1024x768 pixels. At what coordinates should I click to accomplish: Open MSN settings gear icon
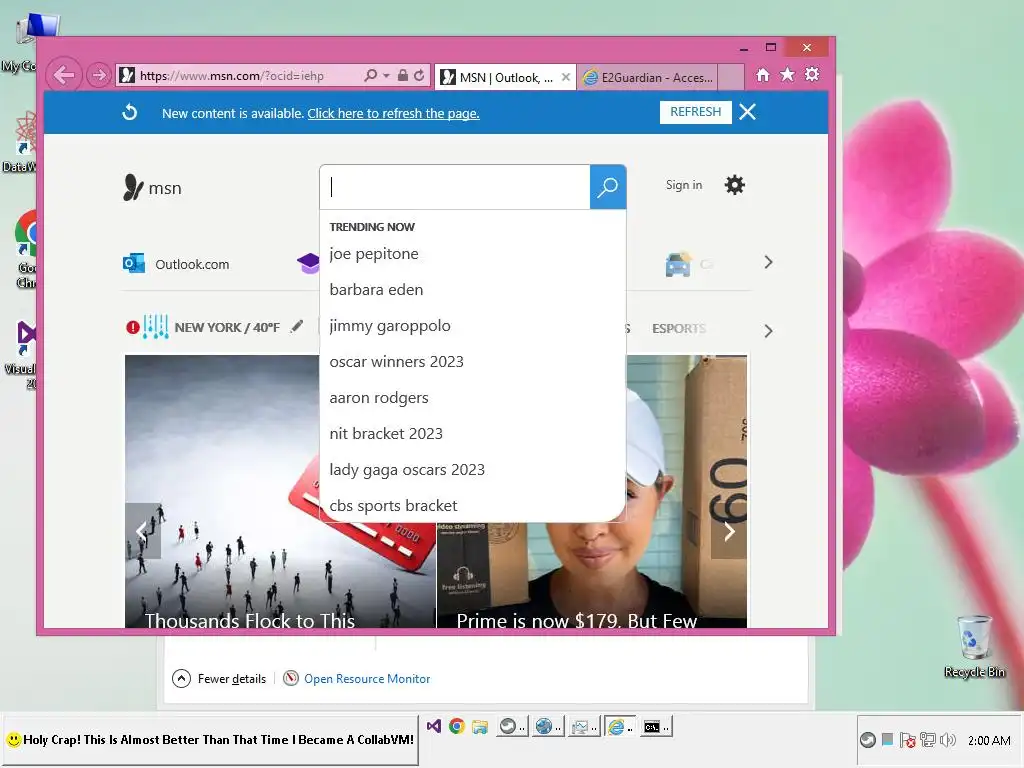[x=735, y=185]
